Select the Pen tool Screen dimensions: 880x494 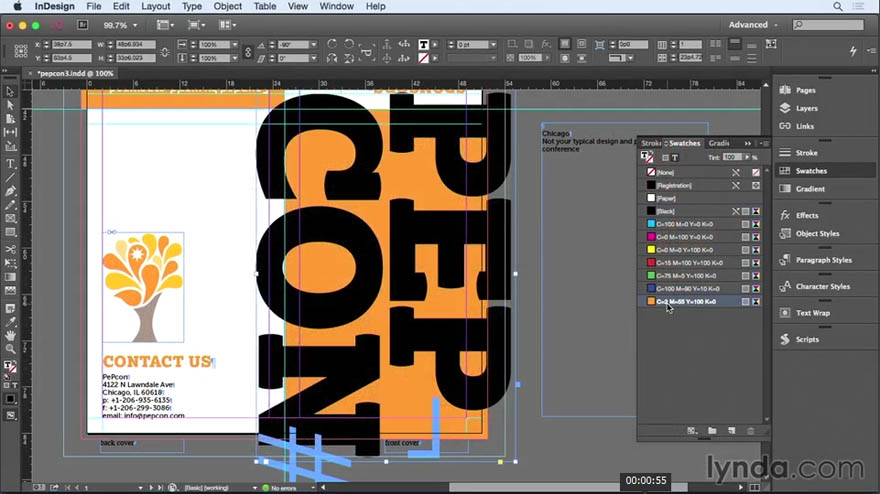tap(10, 191)
